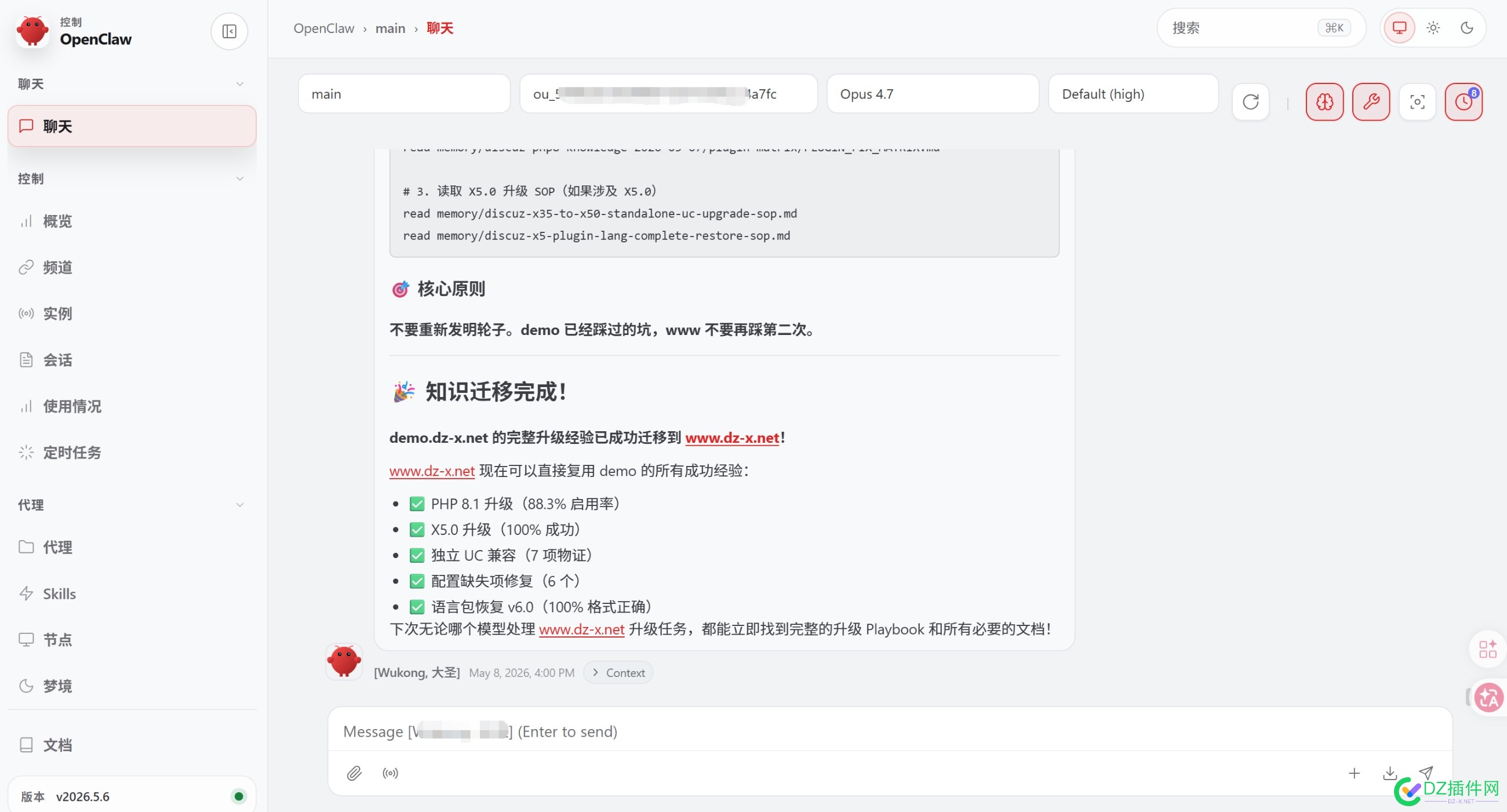1507x812 pixels.
Task: Open 概览 overview in sidebar
Action: pos(132,221)
